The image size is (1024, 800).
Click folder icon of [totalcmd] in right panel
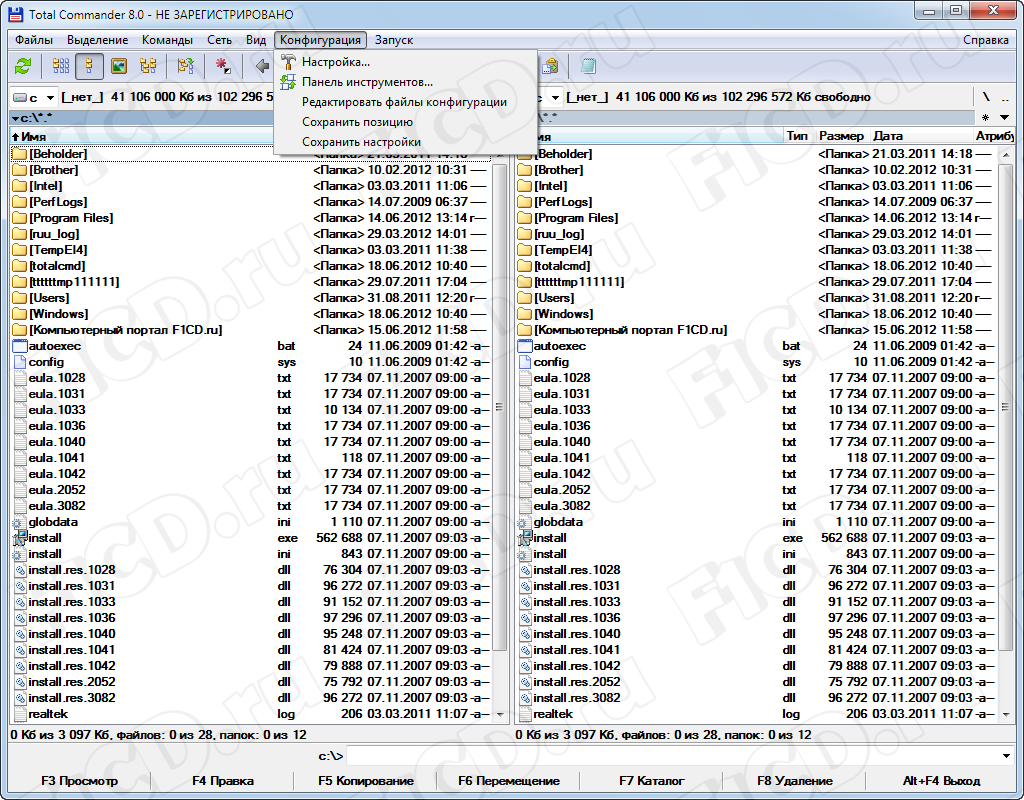coord(524,266)
